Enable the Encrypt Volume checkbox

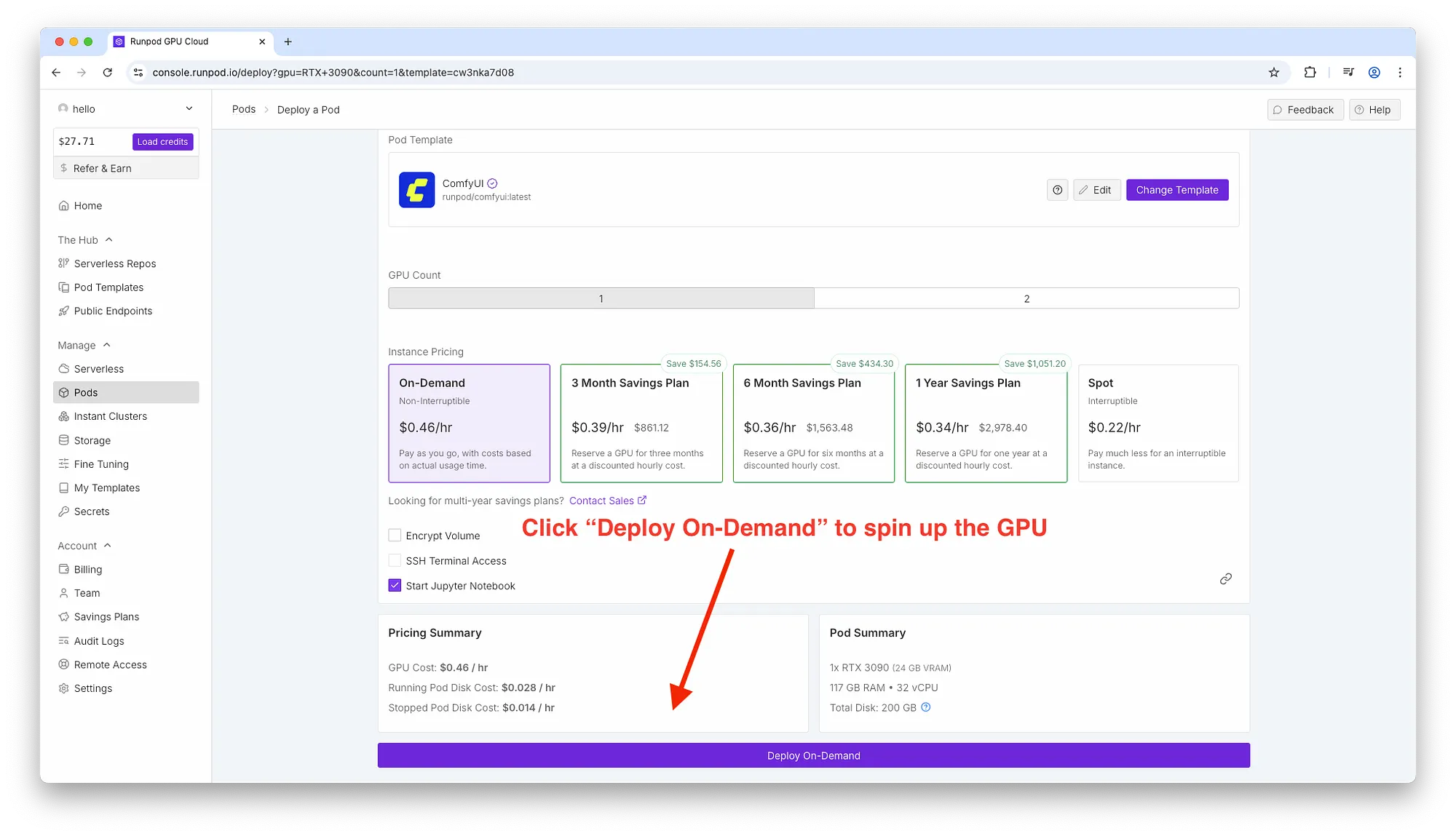(x=395, y=536)
